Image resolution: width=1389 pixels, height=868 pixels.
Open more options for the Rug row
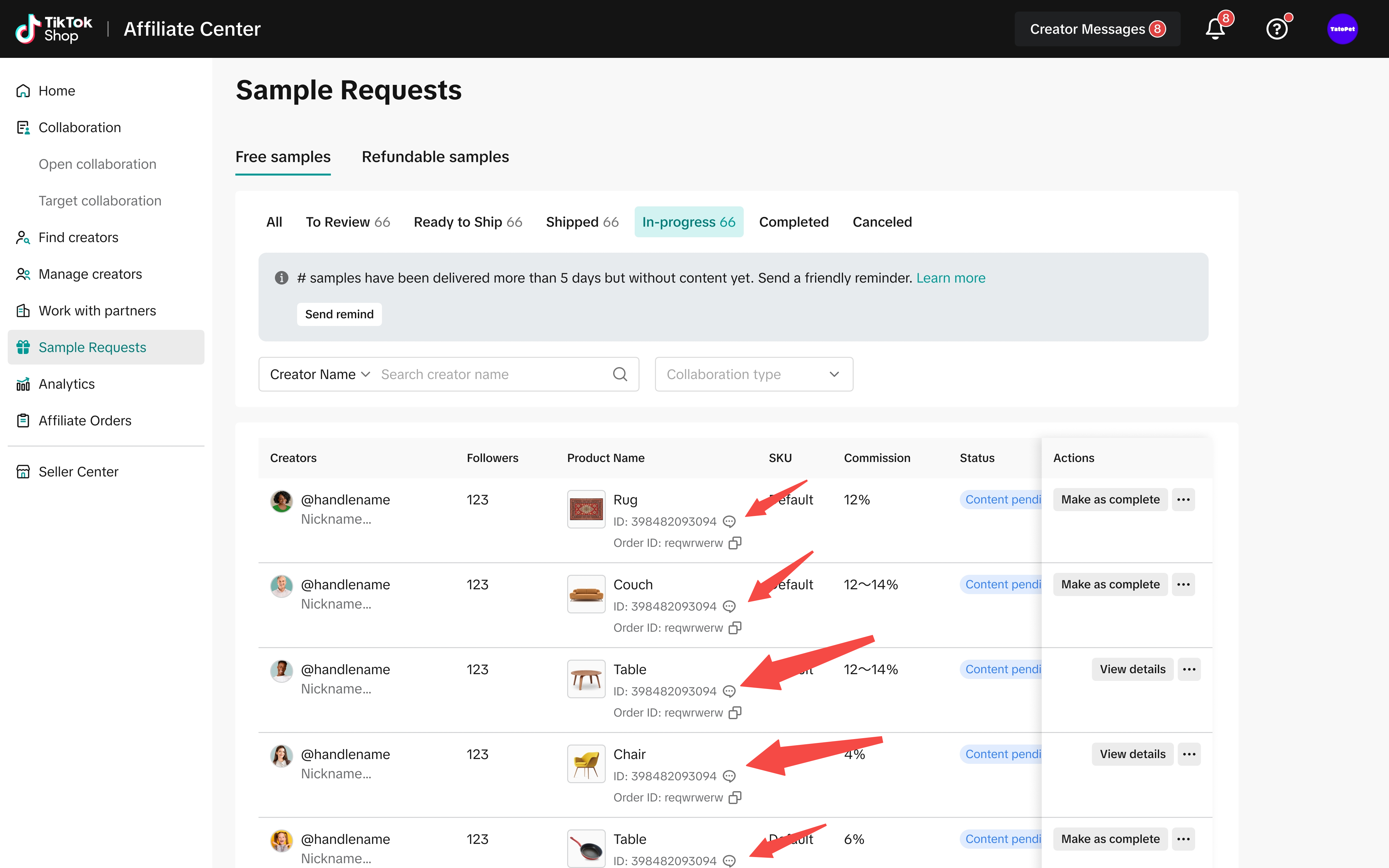[1183, 500]
